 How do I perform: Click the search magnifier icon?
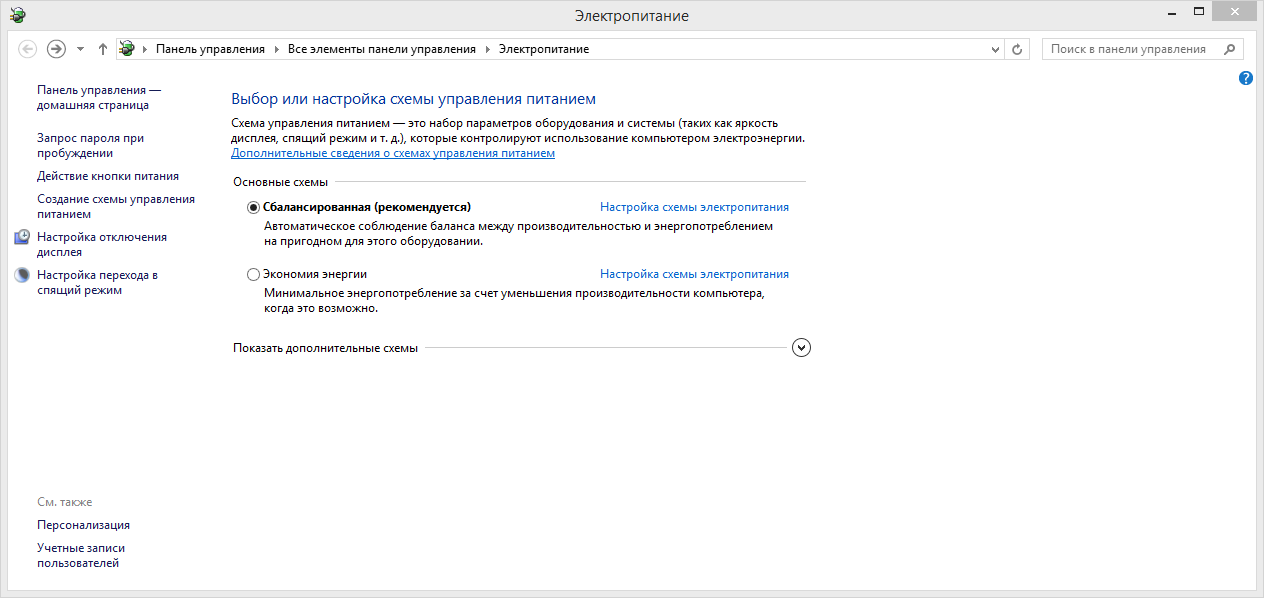point(1230,49)
